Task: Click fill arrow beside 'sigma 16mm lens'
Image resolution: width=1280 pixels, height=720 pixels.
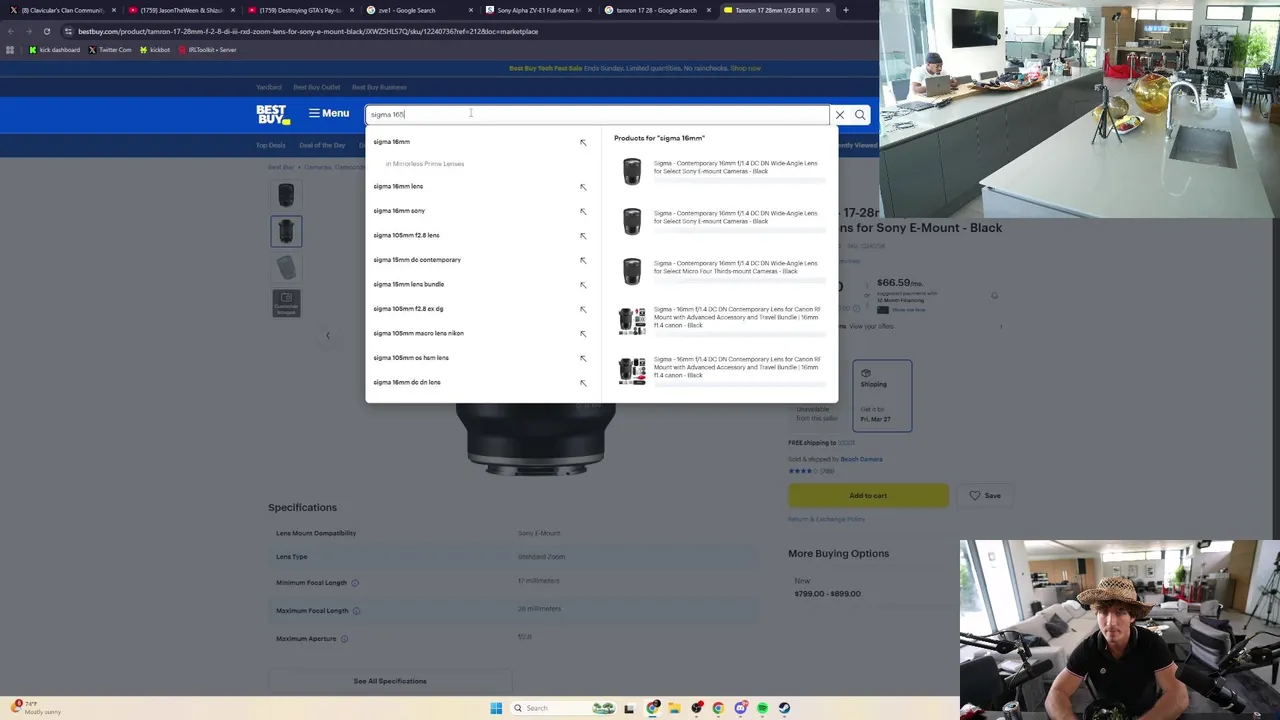Action: pos(583,187)
